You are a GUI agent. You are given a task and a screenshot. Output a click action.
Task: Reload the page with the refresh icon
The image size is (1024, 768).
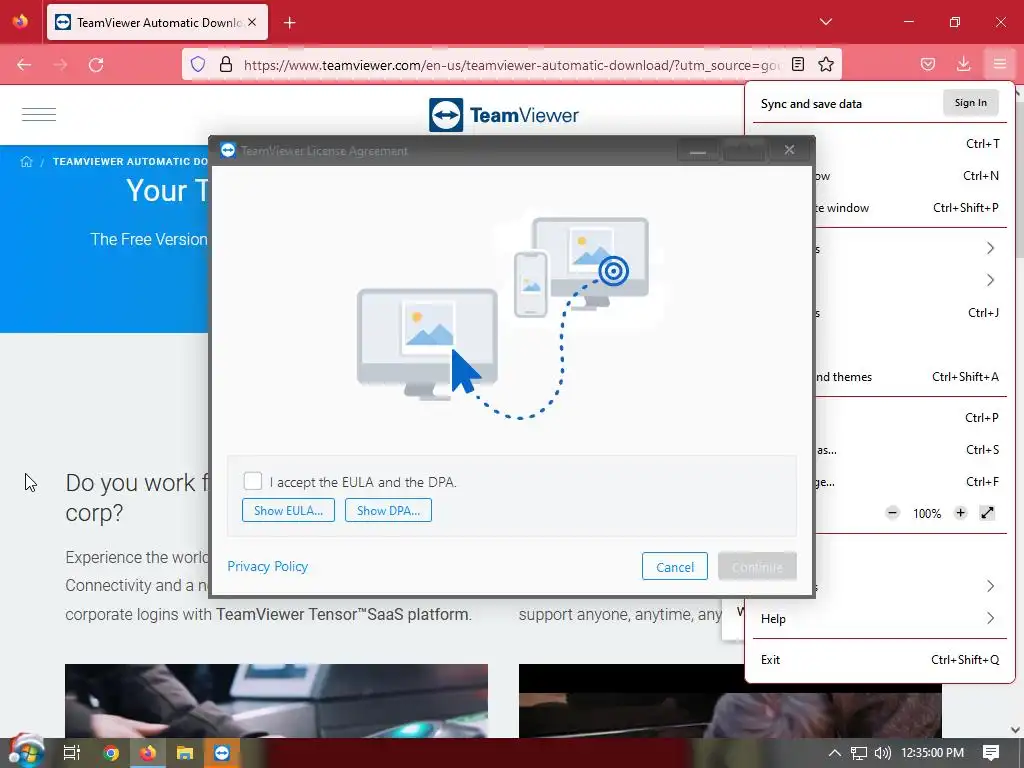pos(96,65)
